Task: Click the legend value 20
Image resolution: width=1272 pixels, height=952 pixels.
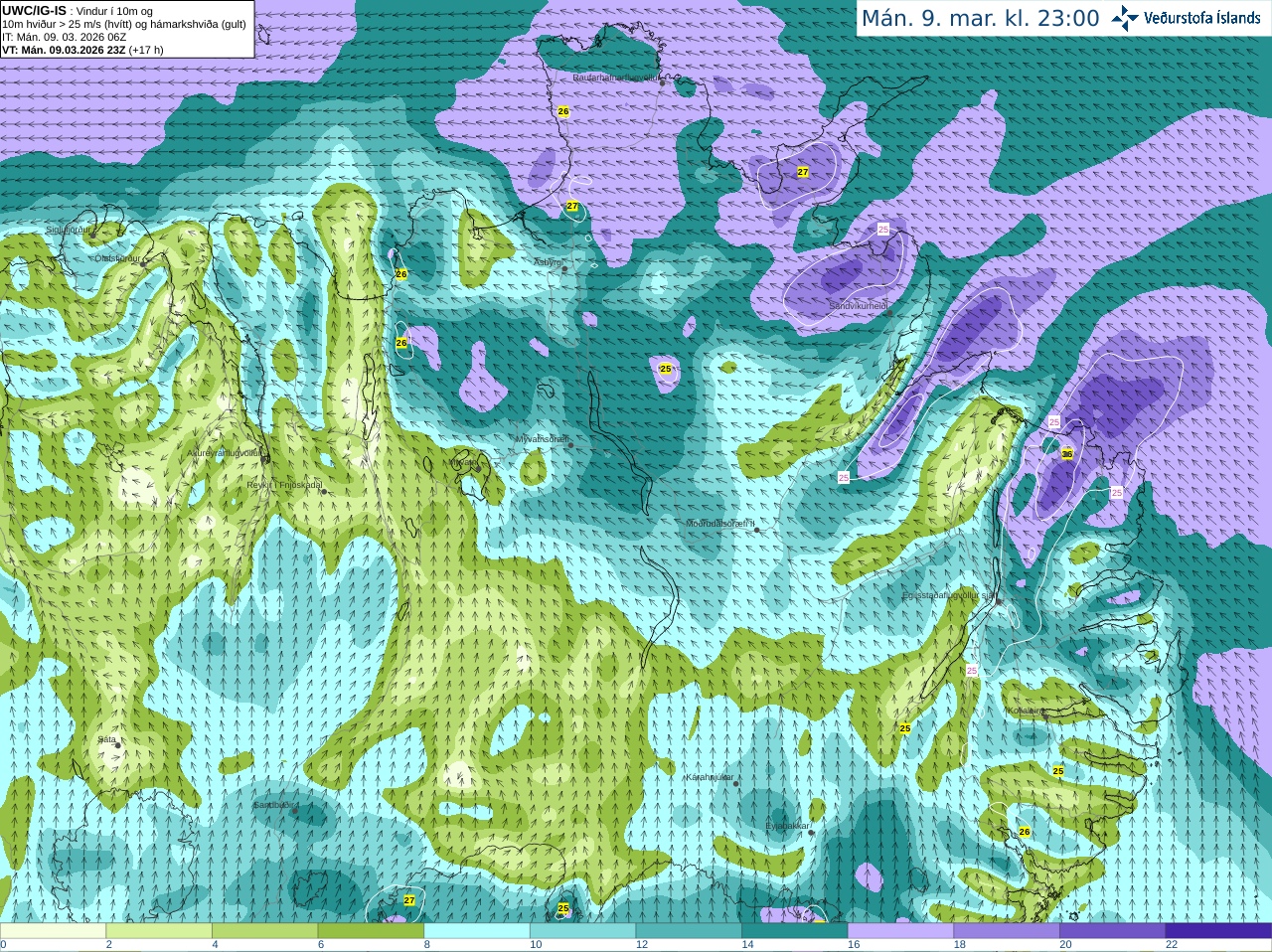Action: (1065, 945)
